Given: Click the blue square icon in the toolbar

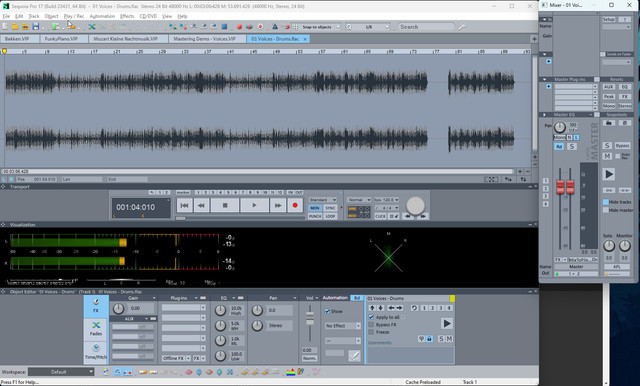Looking at the screenshot, I should [x=224, y=27].
